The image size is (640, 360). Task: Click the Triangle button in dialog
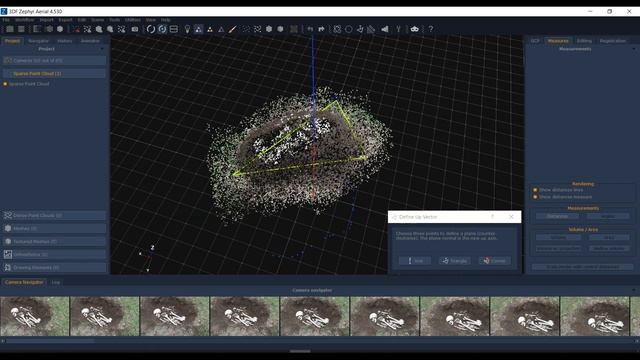coord(455,260)
